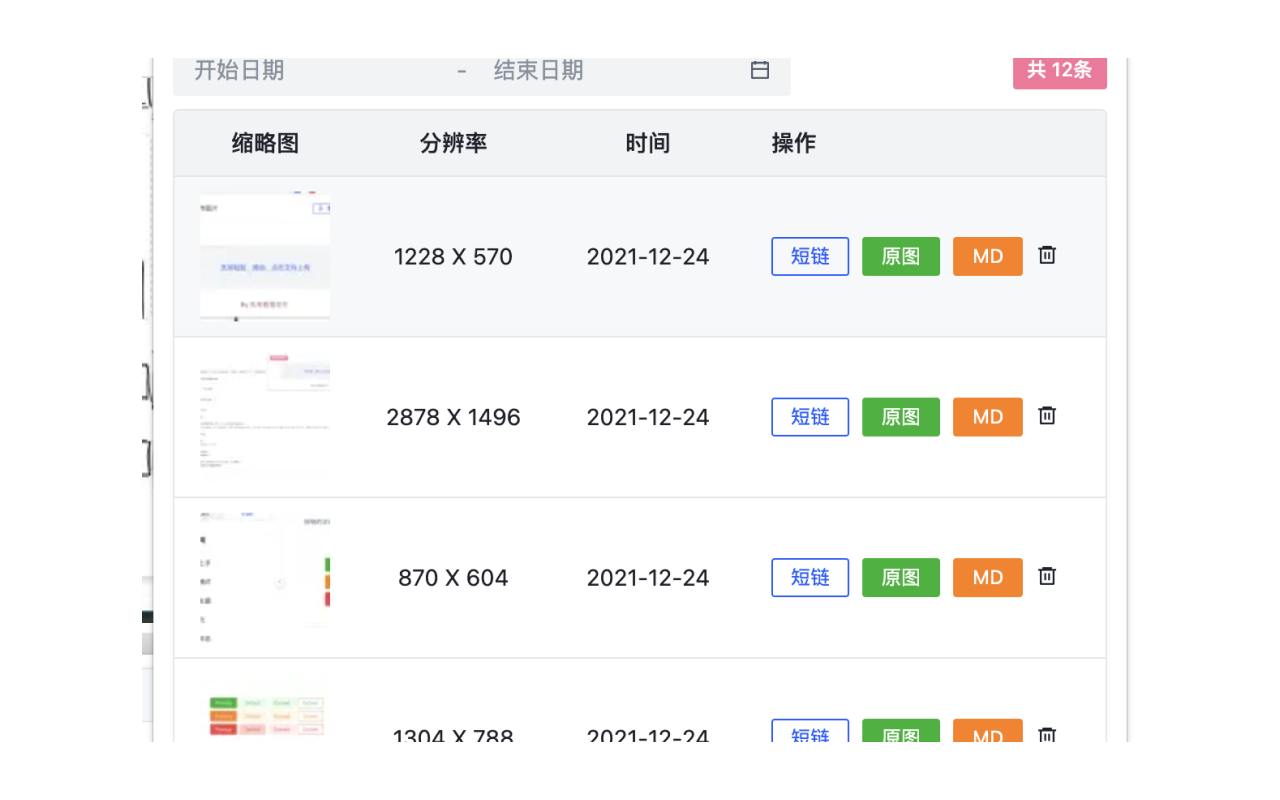Click the pink 共 12条 count badge
The height and width of the screenshot is (800, 1280).
pos(1060,72)
